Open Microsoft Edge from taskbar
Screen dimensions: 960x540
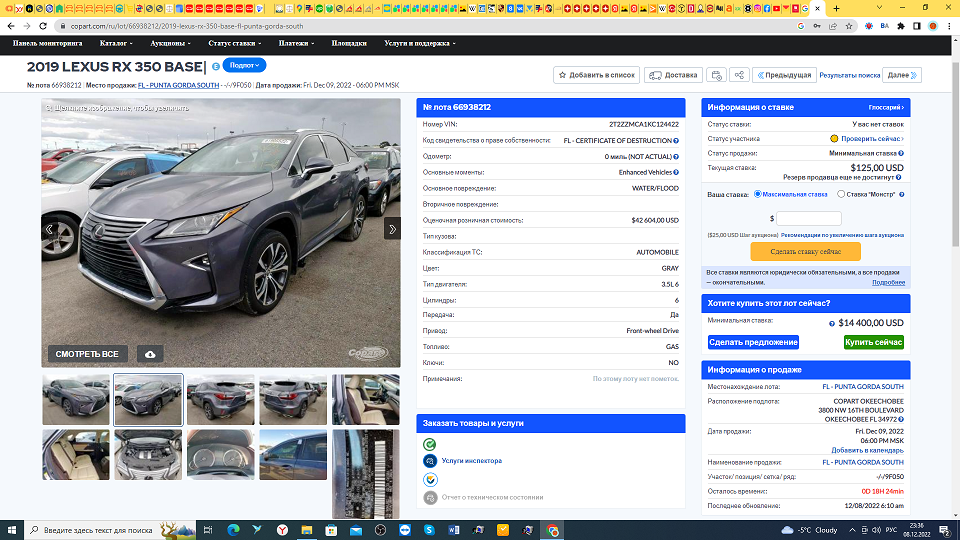coord(233,530)
